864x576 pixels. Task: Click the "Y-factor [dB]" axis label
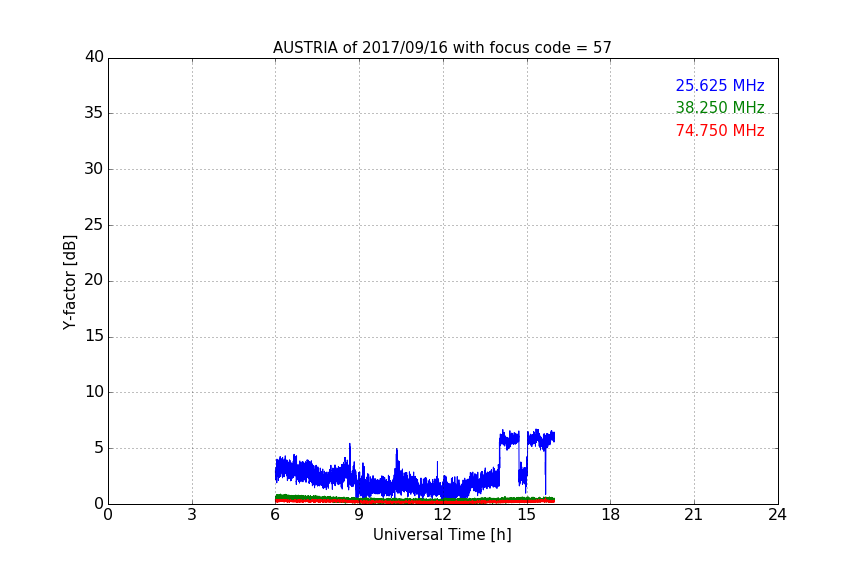pos(69,282)
